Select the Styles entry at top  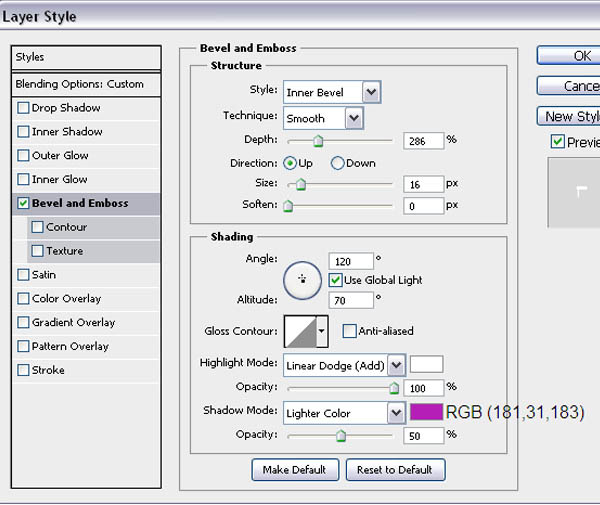coord(86,58)
